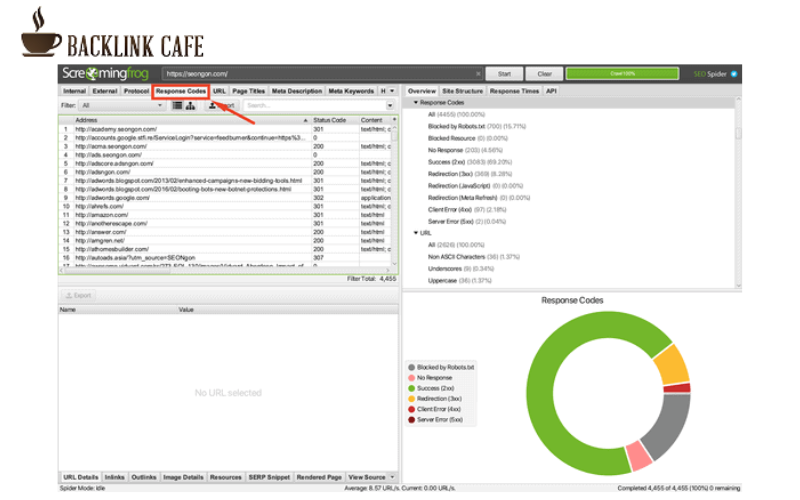Select row http://adwords.google.com/
The height and width of the screenshot is (500, 800).
[224, 198]
